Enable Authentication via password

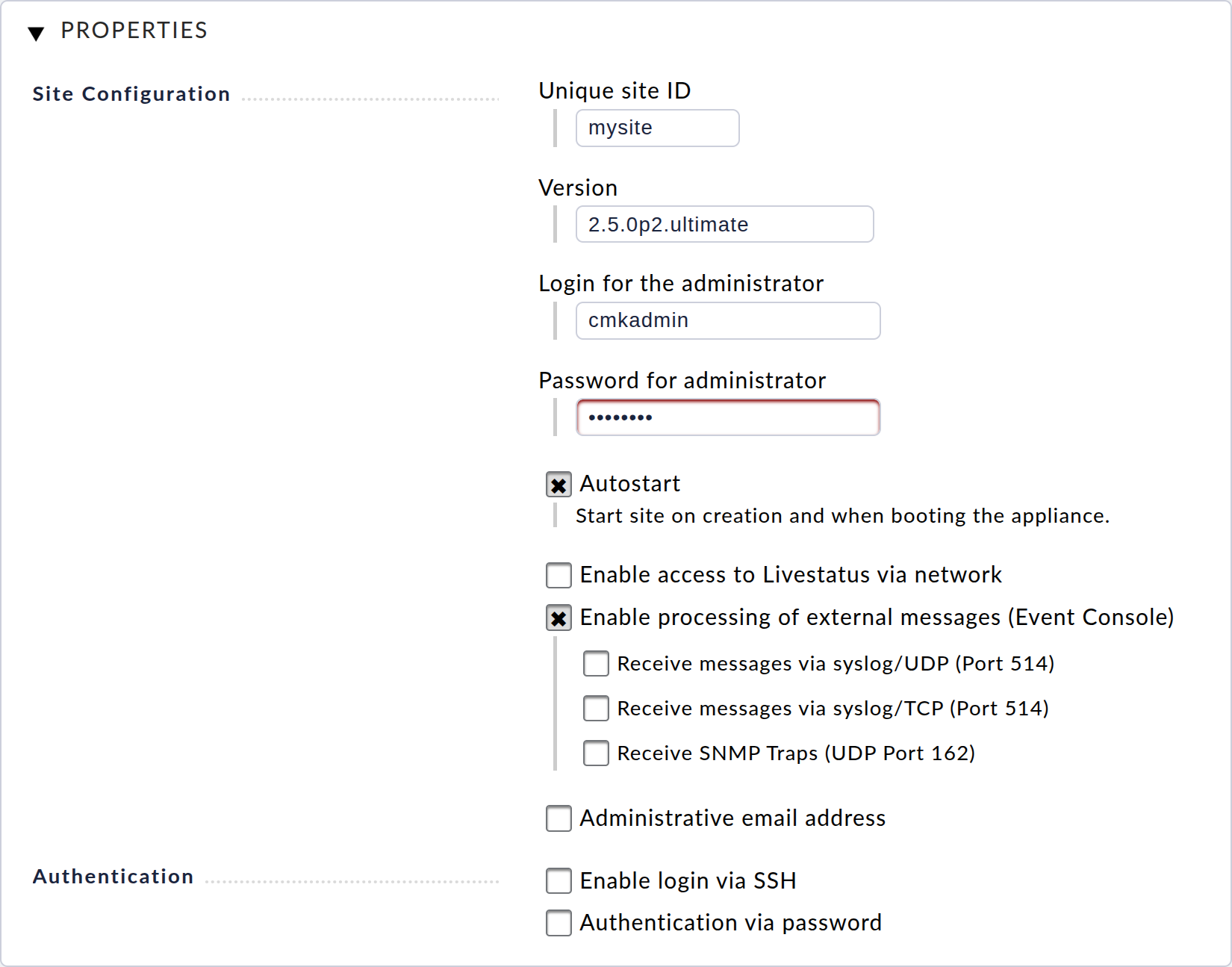coord(558,923)
